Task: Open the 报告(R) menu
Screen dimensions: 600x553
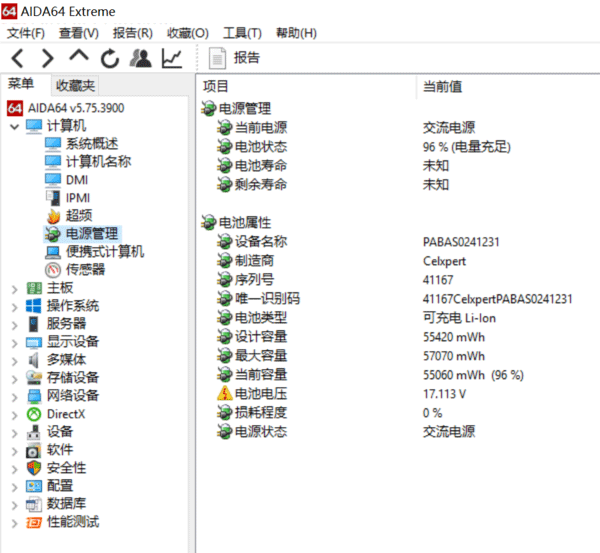Action: pyautogui.click(x=133, y=33)
